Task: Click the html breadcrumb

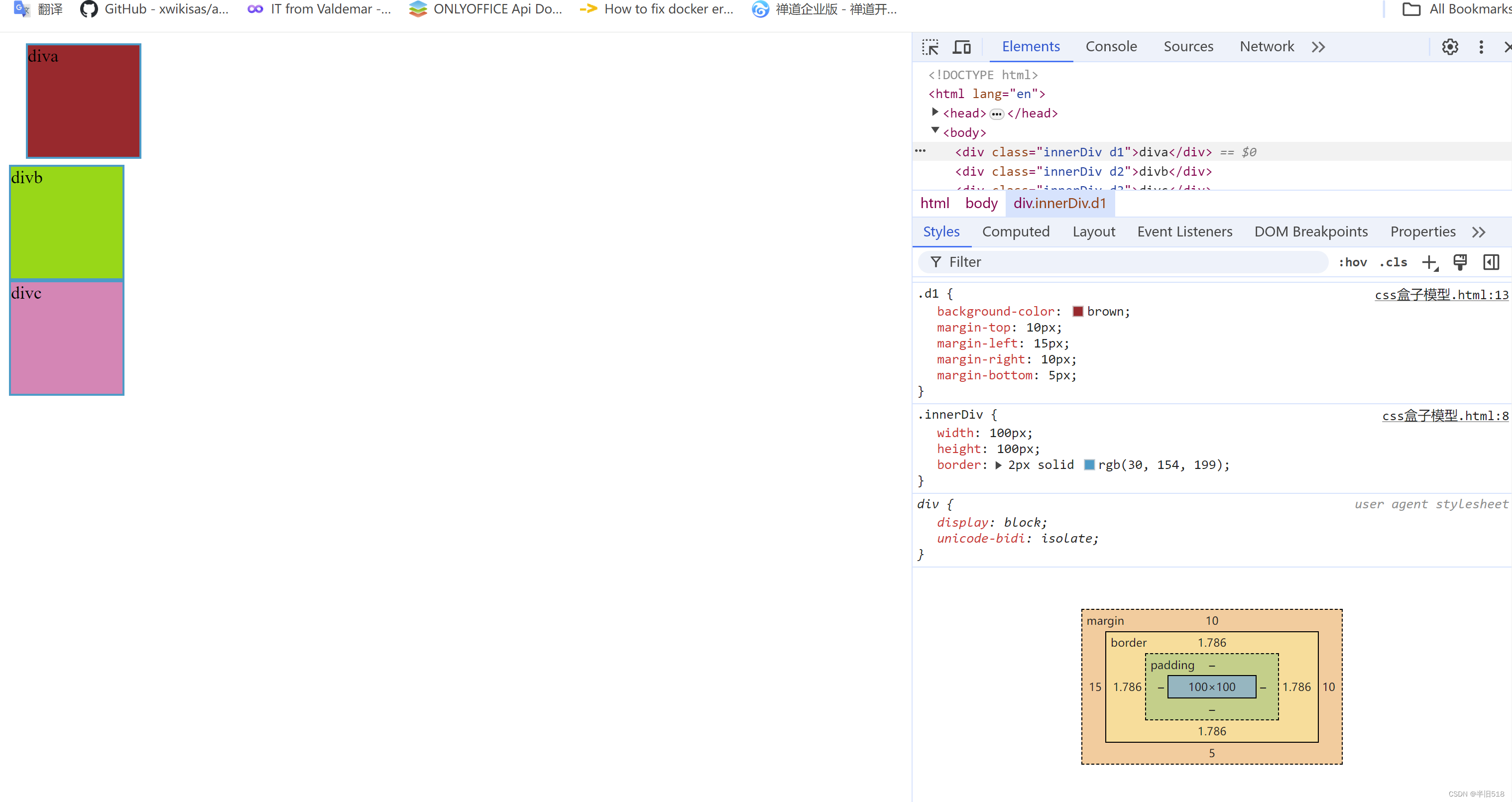Action: click(934, 203)
